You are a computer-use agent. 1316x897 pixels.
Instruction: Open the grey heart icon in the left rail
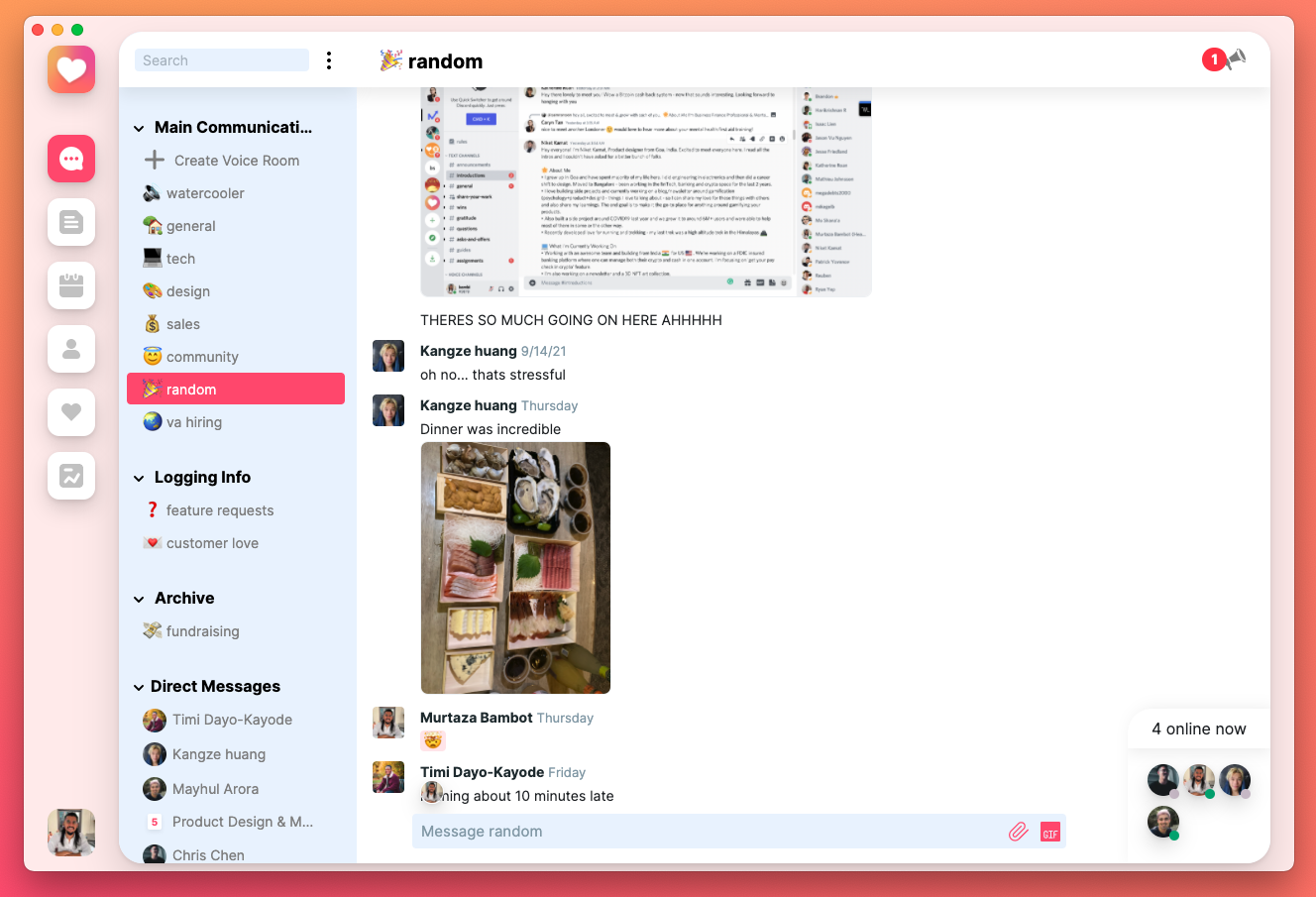click(x=71, y=412)
